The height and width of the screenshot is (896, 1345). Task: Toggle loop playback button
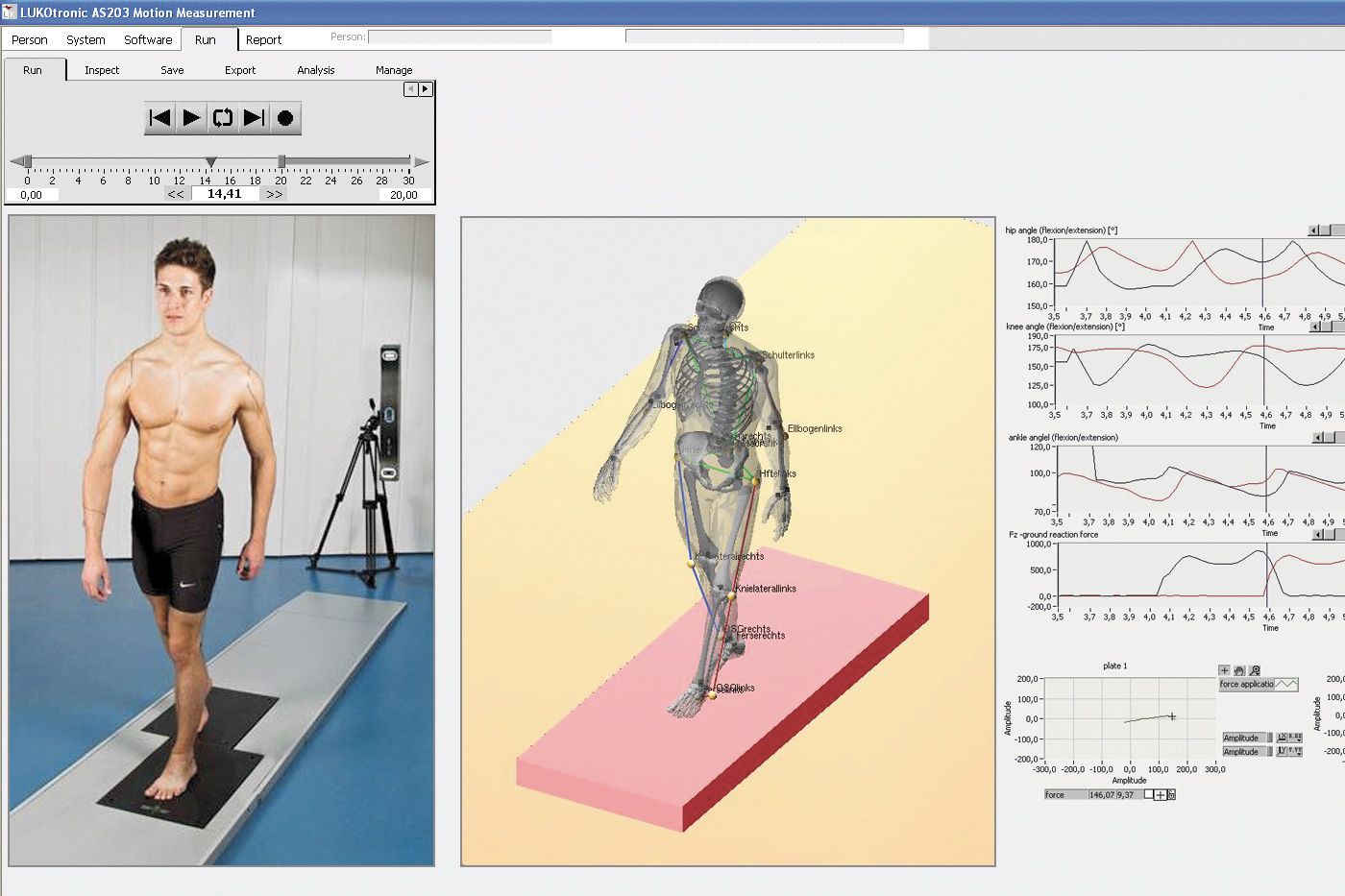pyautogui.click(x=223, y=118)
